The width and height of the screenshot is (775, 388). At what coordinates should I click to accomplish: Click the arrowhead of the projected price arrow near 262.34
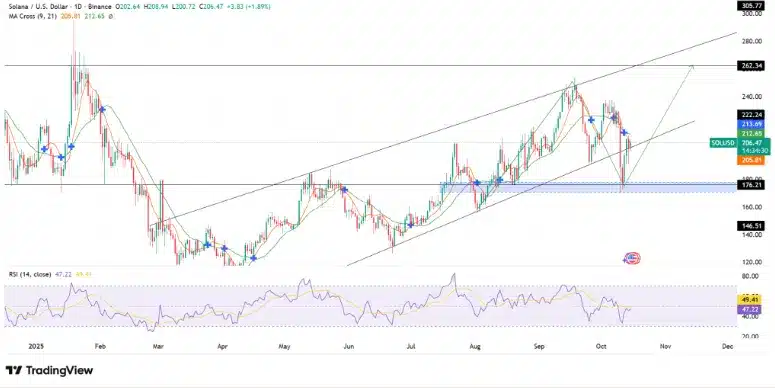point(691,67)
